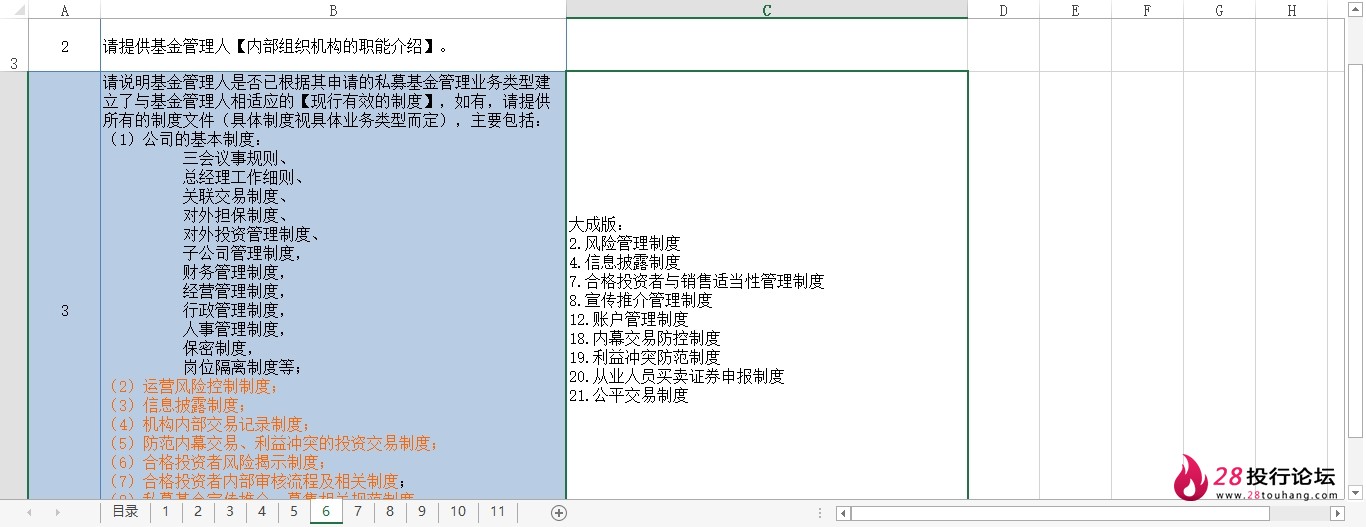Click cell containing 请提供基金管理人【内部组织机构的职能介绍】
This screenshot has width=1366, height=527.
[333, 46]
